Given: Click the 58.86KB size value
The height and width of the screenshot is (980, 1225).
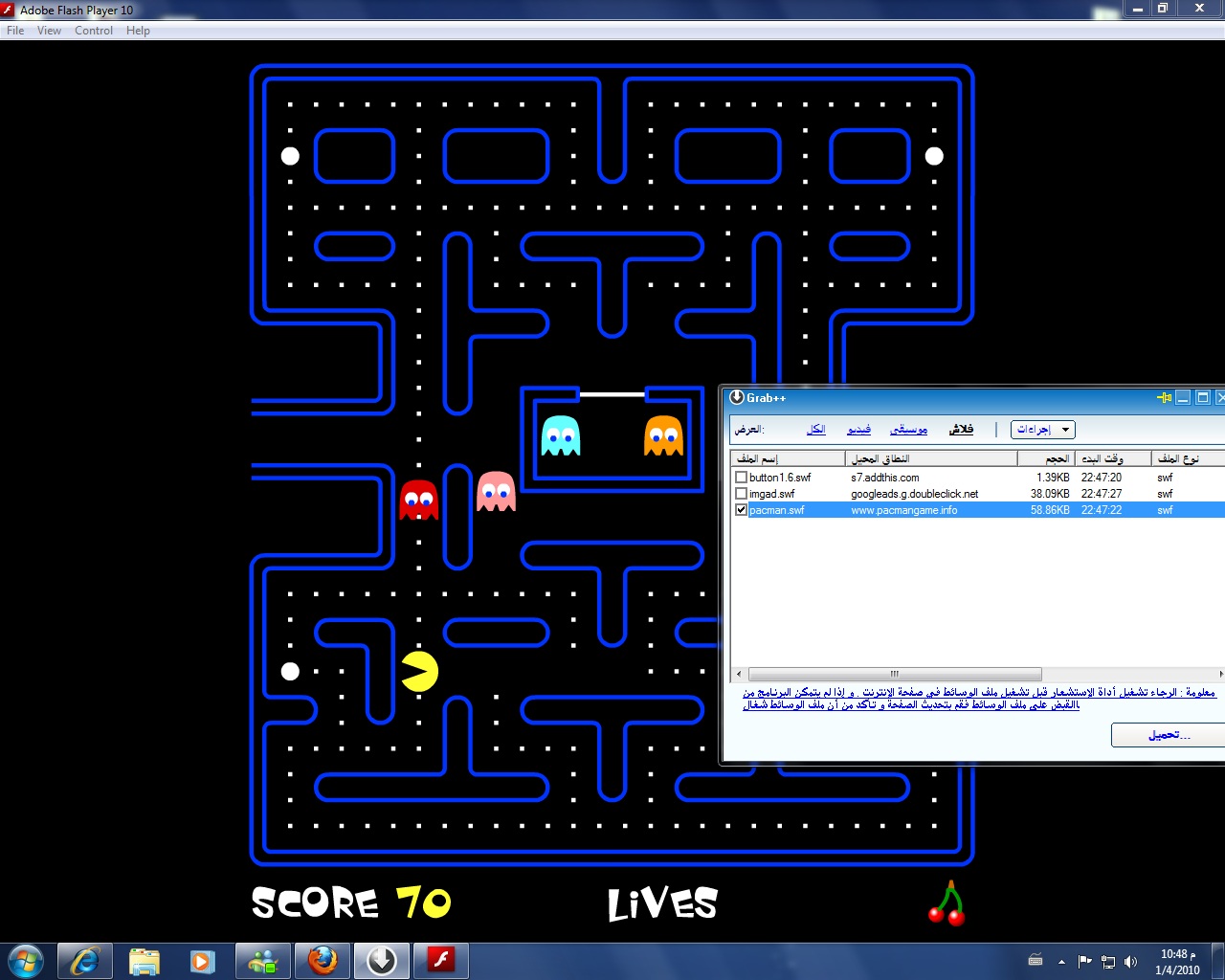Looking at the screenshot, I should point(1050,510).
